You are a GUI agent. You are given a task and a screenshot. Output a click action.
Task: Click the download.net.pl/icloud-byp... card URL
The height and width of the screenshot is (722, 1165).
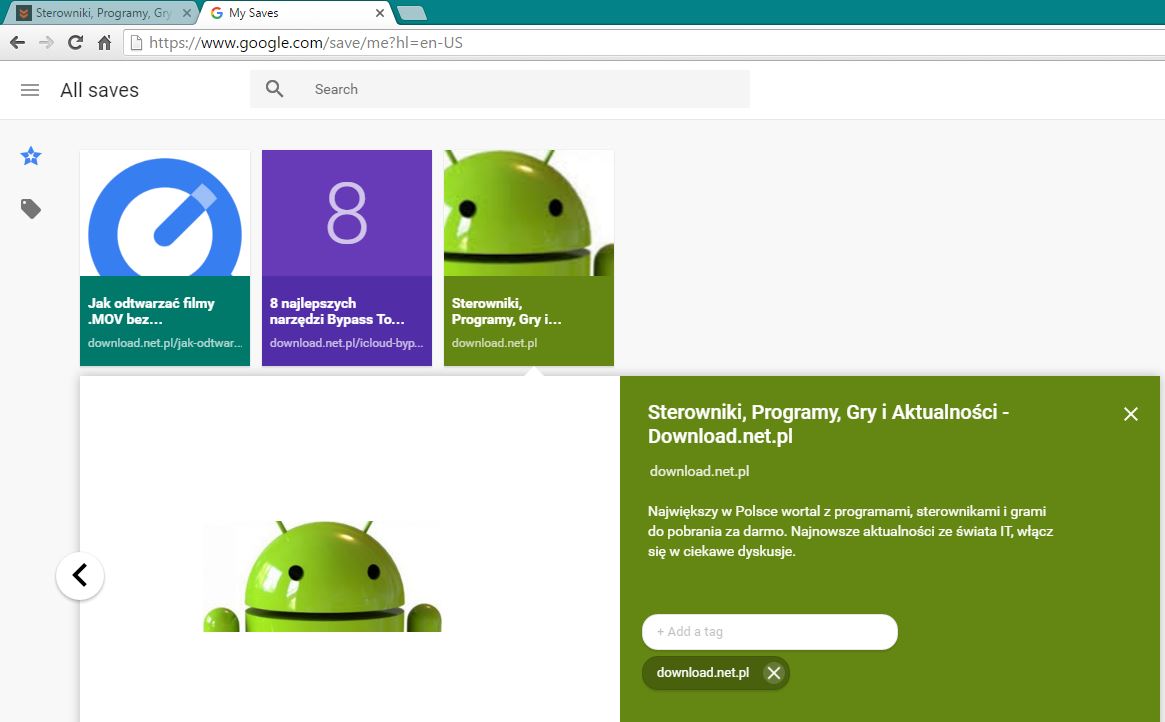346,343
